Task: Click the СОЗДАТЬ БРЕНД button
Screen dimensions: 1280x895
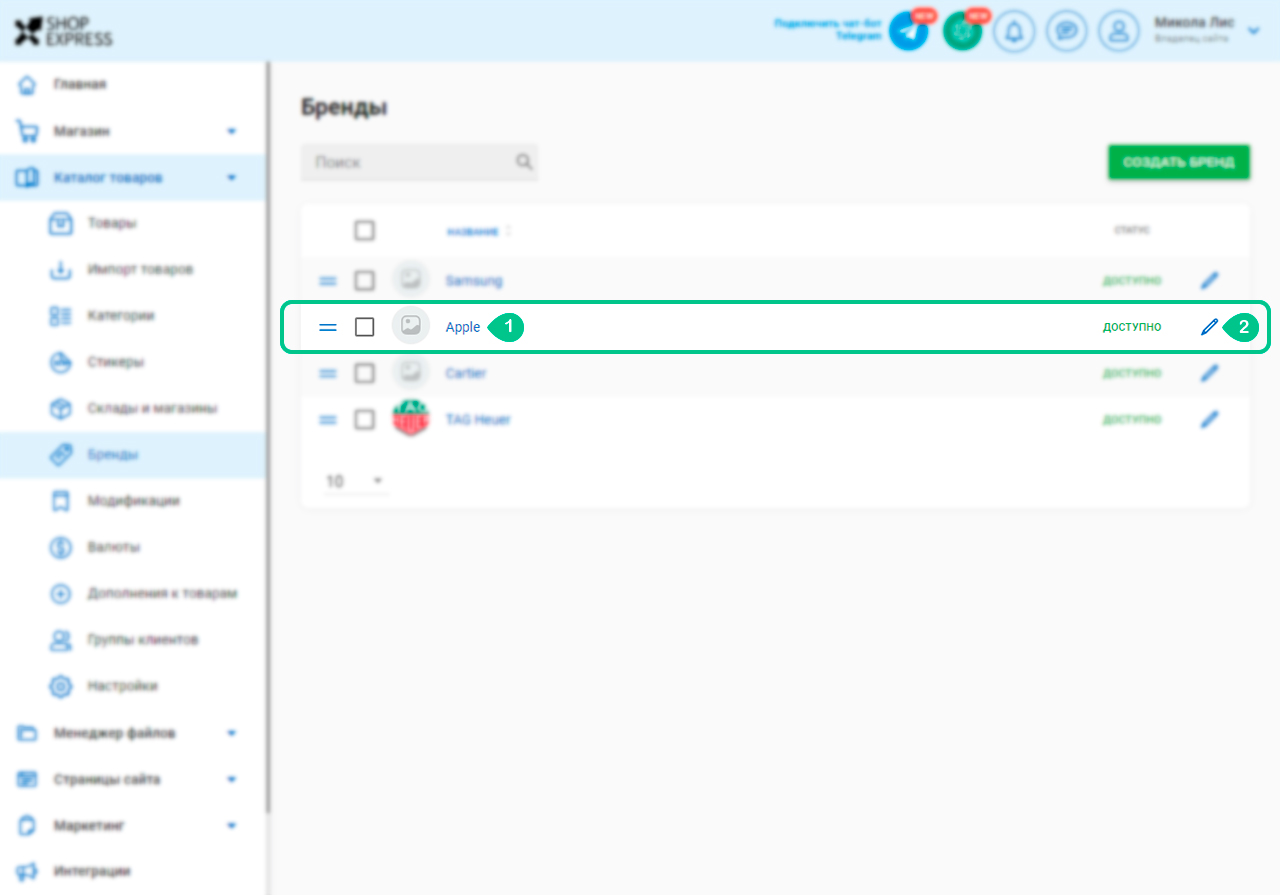Action: pos(1179,162)
